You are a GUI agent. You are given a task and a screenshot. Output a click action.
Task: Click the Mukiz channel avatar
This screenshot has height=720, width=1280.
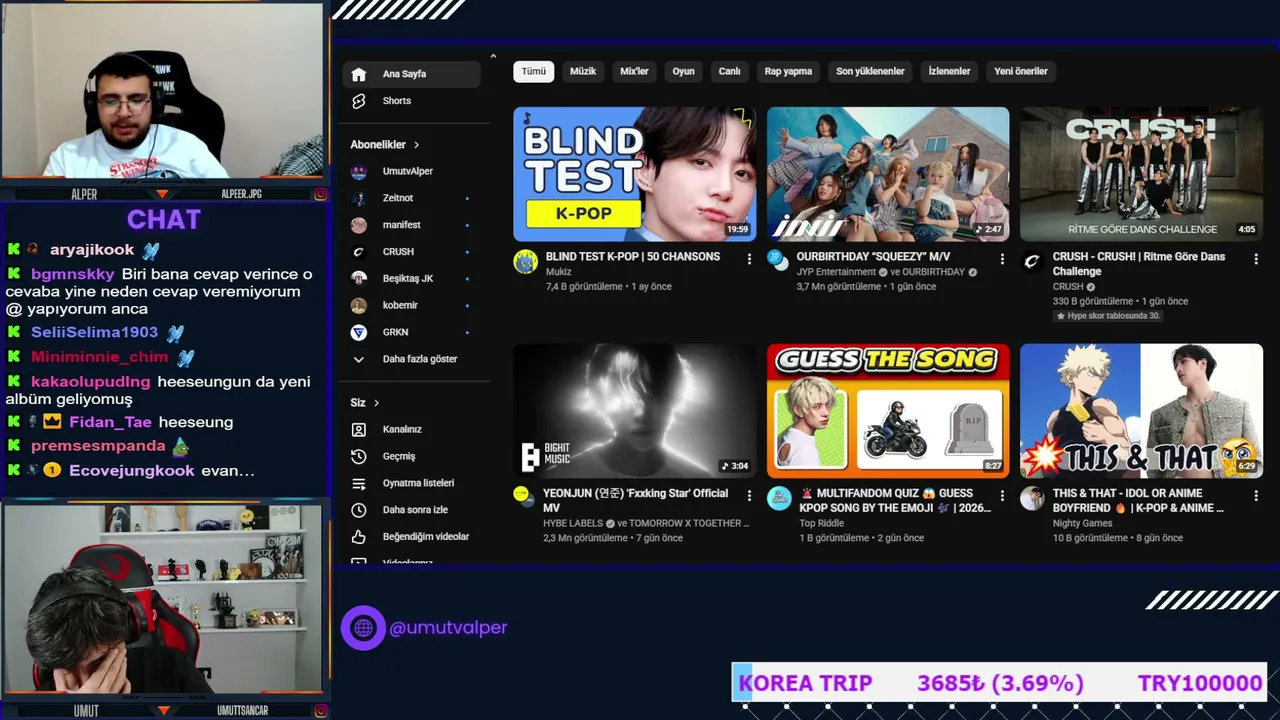[x=526, y=262]
